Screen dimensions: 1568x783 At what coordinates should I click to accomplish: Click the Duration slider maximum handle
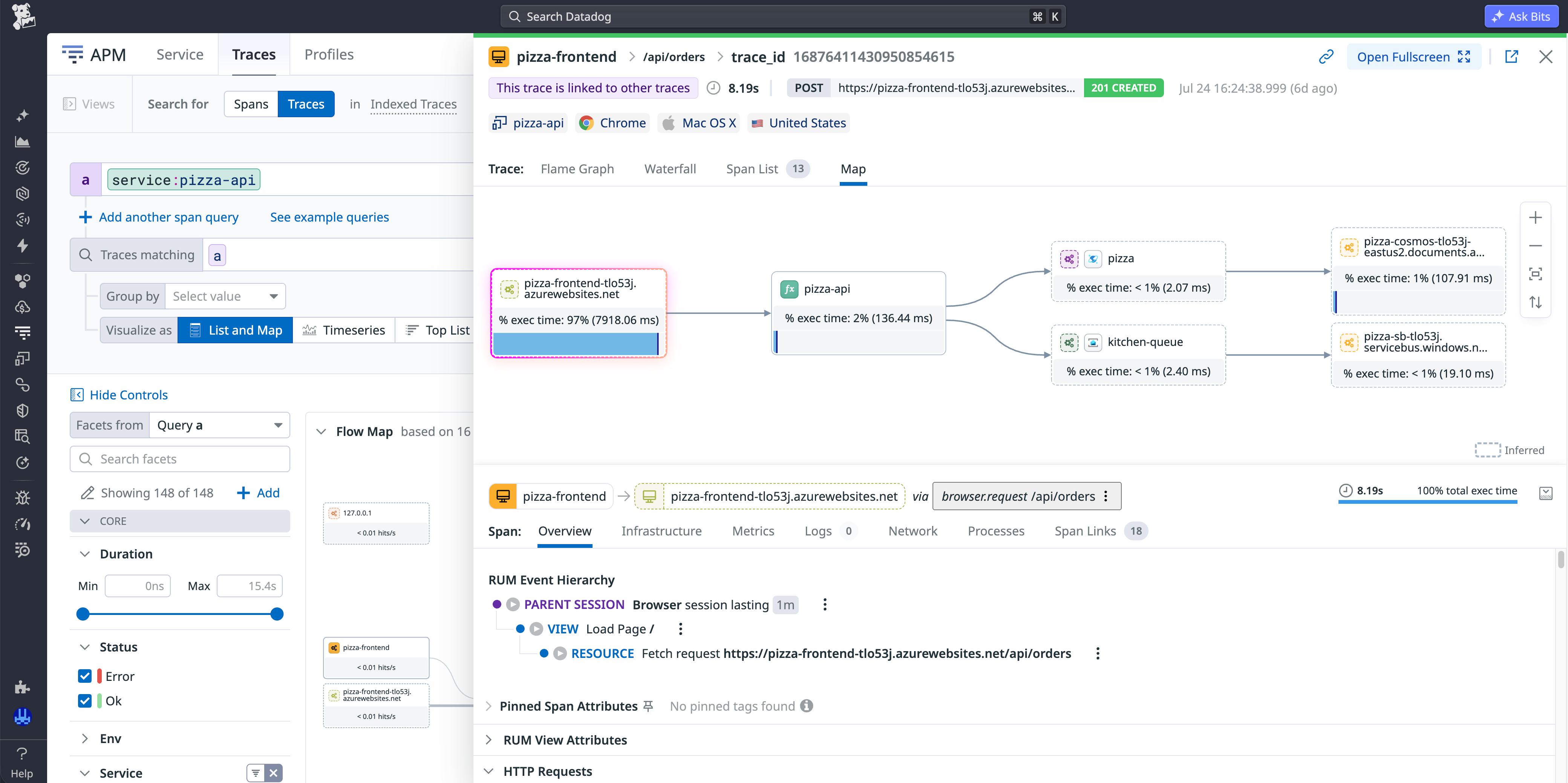[x=277, y=614]
